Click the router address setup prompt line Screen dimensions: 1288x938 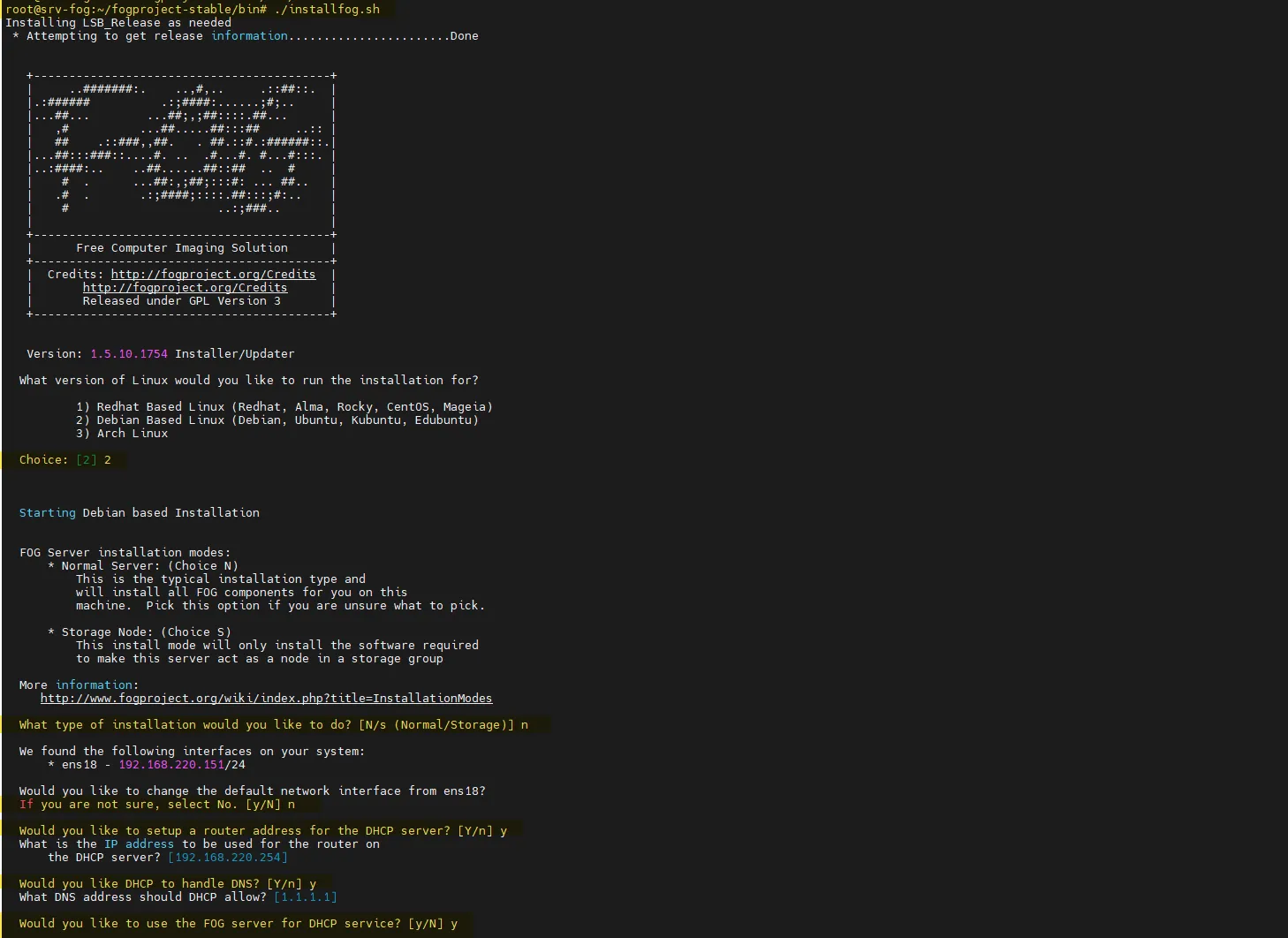pos(262,831)
